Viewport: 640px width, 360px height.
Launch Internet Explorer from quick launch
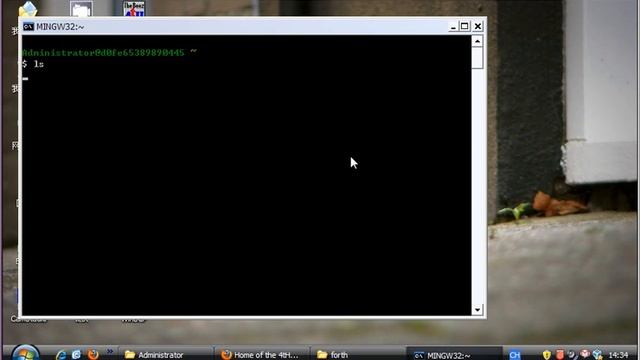pos(61,355)
